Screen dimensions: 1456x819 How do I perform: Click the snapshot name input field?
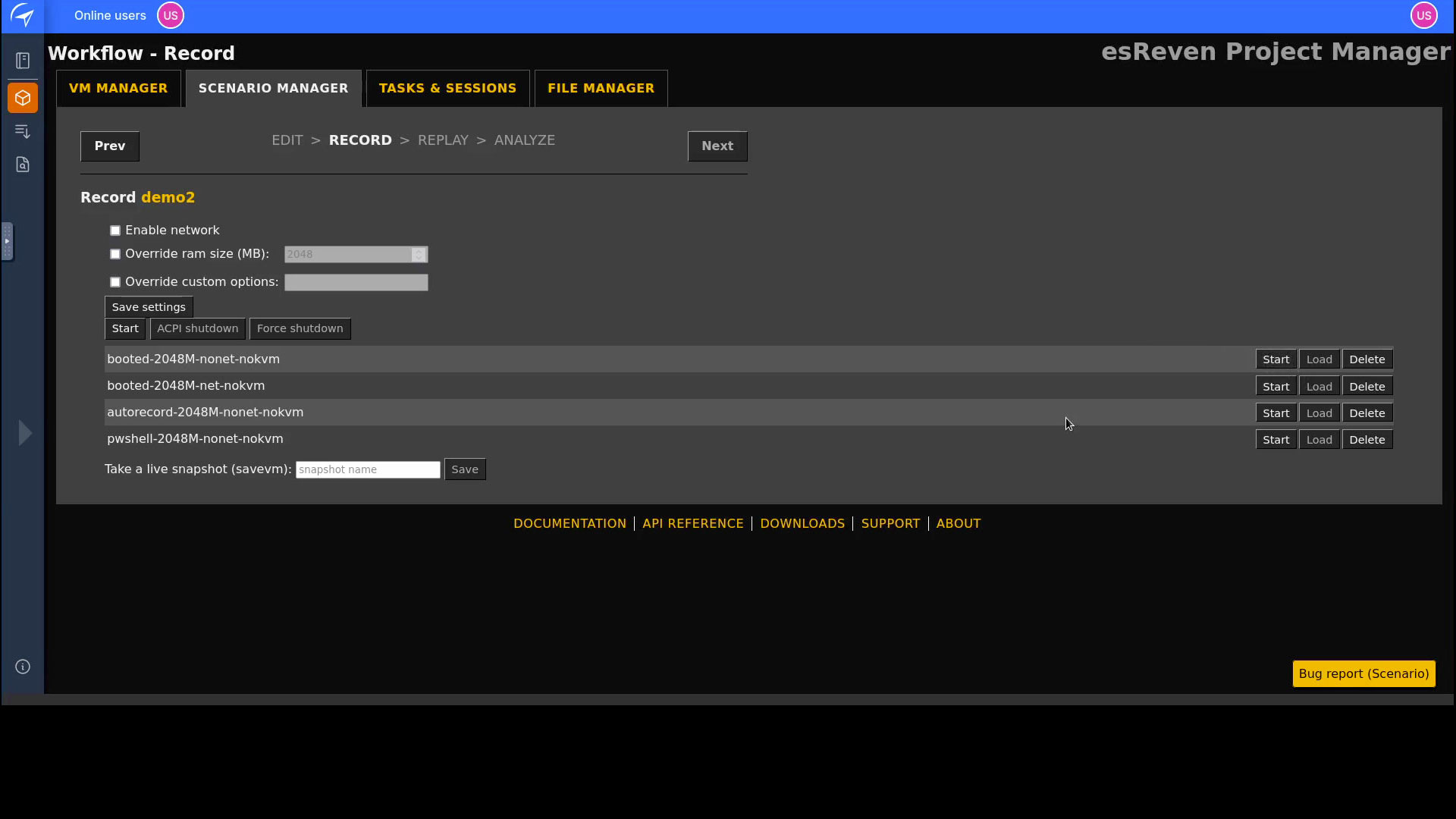(x=368, y=469)
